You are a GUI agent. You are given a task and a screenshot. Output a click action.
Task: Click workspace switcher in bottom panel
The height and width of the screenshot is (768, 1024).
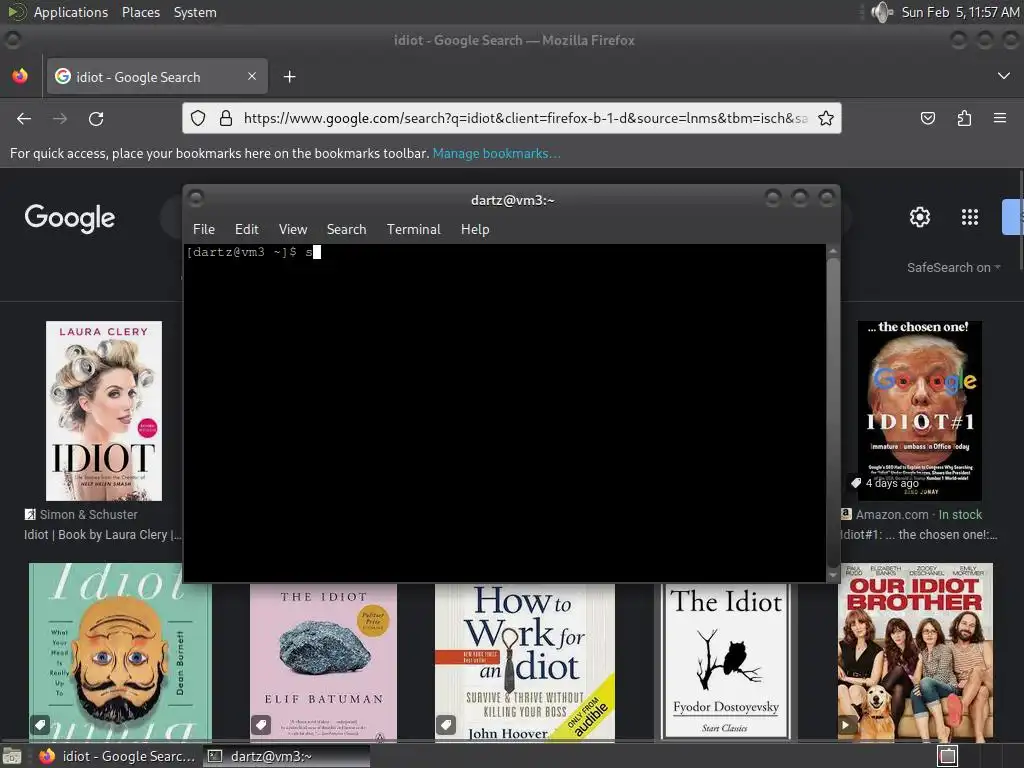pyautogui.click(x=948, y=756)
